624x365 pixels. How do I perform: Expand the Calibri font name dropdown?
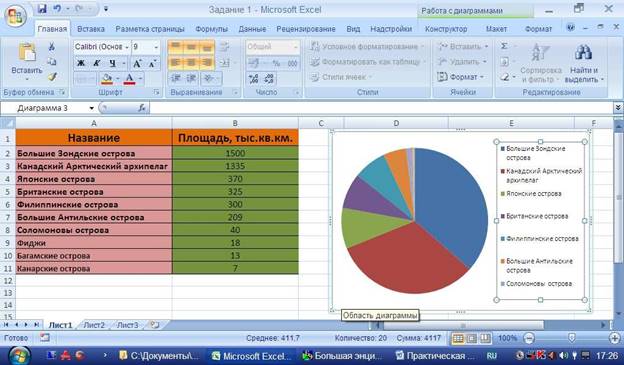[x=127, y=47]
